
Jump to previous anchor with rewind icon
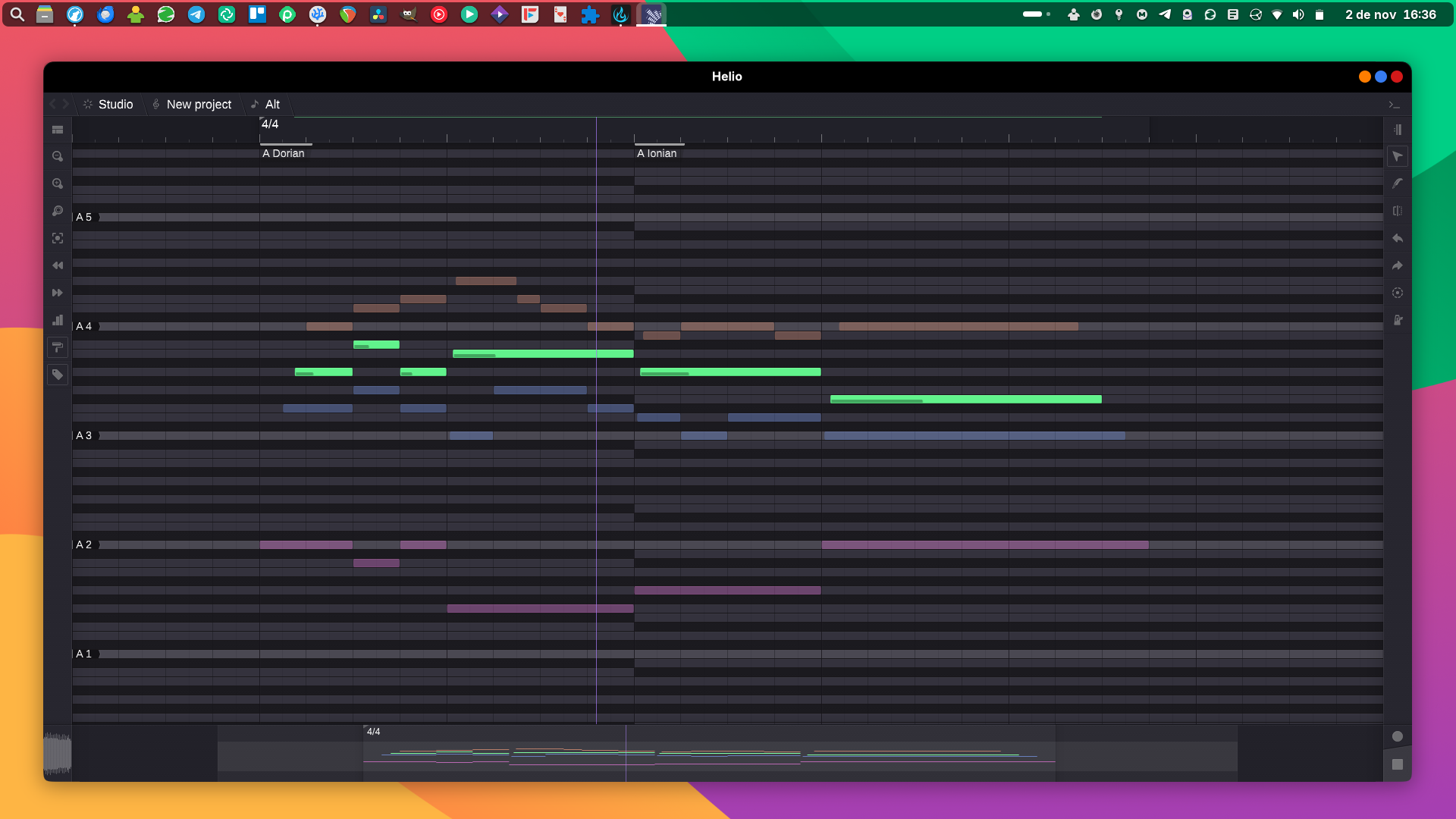58,265
